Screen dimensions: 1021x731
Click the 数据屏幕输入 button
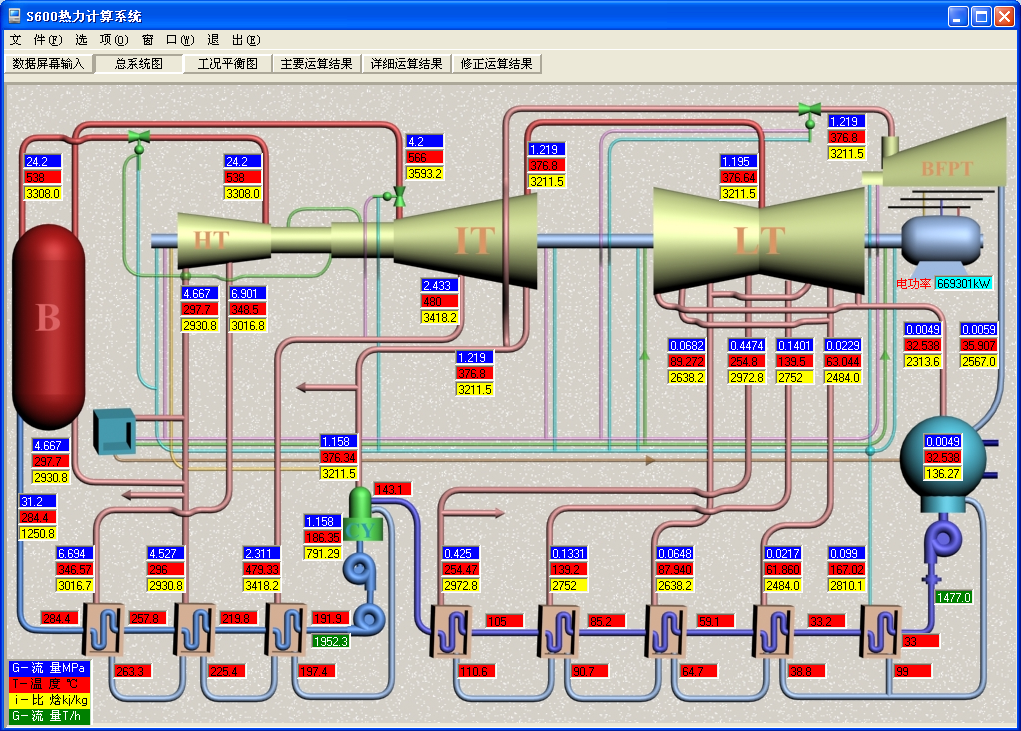(48, 64)
